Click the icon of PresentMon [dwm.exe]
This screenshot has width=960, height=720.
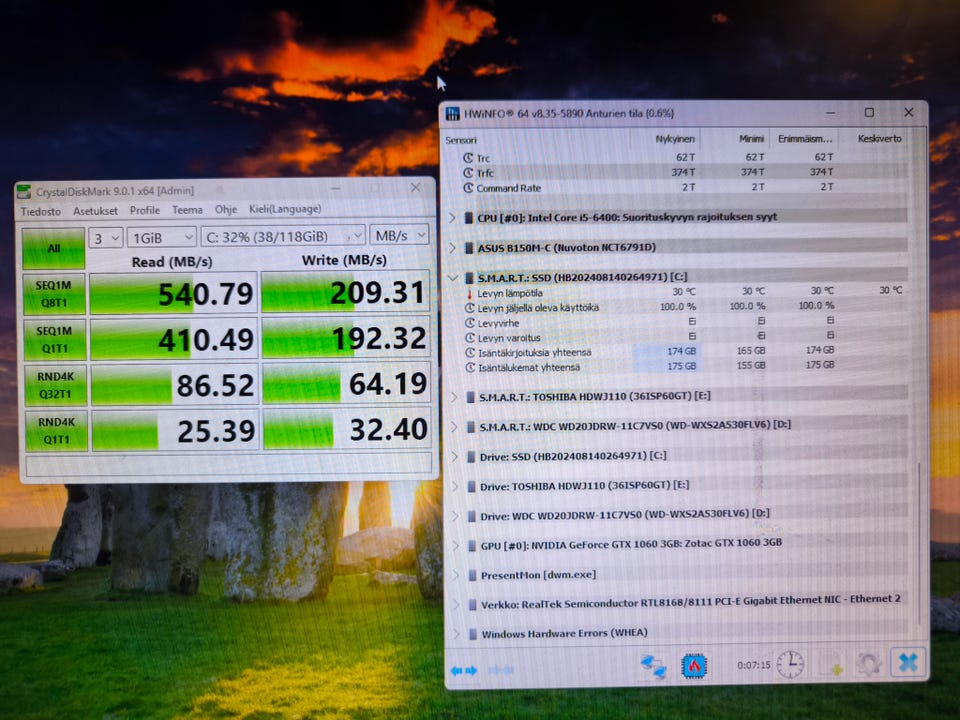point(472,575)
